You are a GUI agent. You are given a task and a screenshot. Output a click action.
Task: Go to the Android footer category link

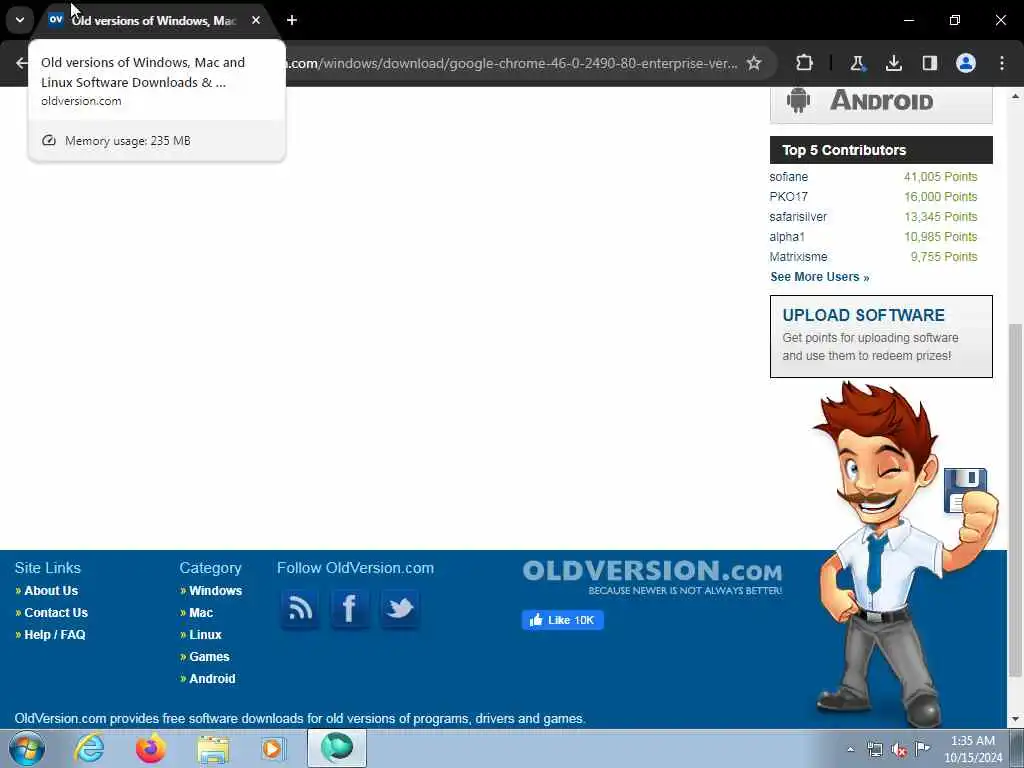click(x=212, y=679)
